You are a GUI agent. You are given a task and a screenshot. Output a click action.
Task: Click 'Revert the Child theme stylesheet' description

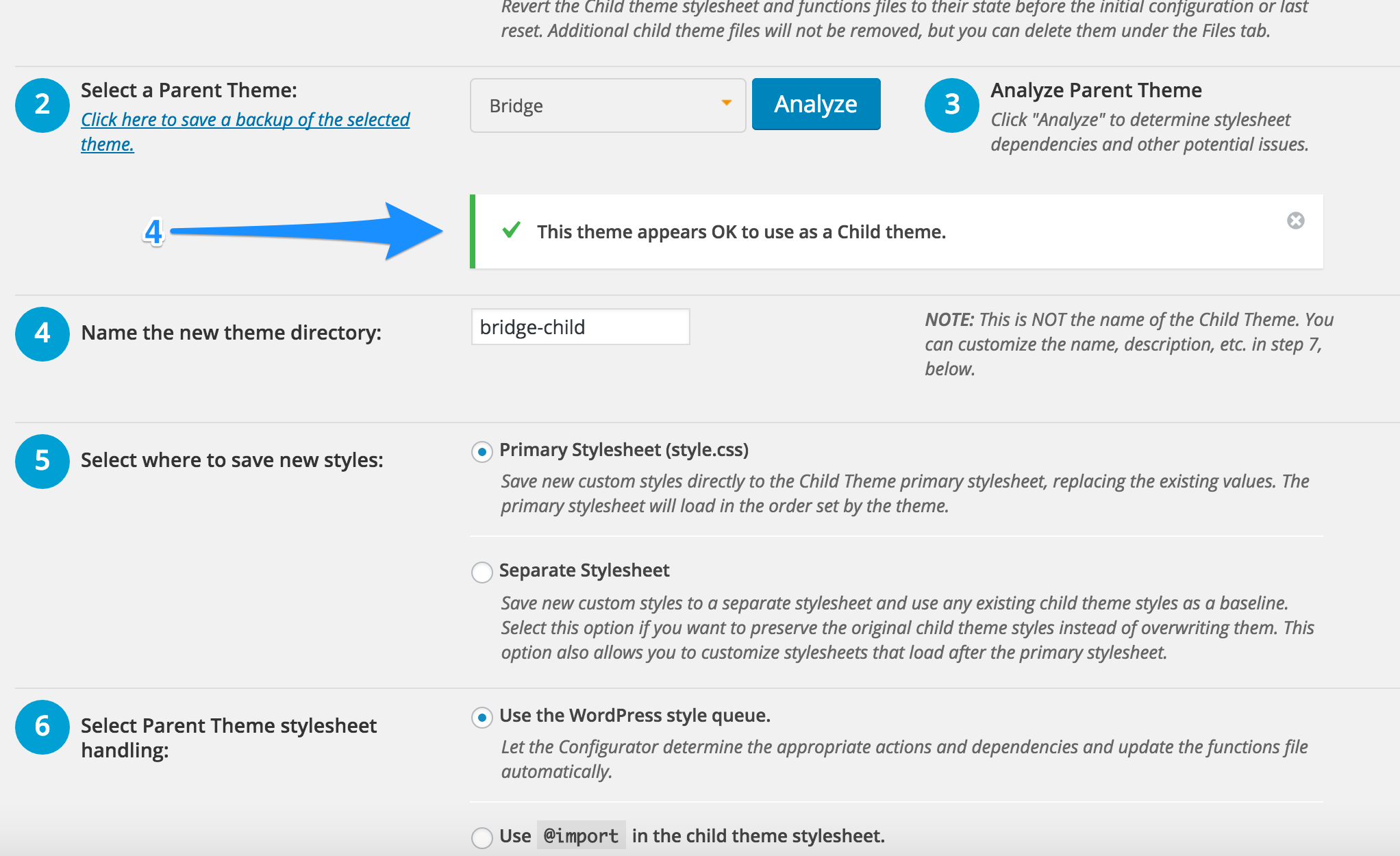pyautogui.click(x=904, y=19)
